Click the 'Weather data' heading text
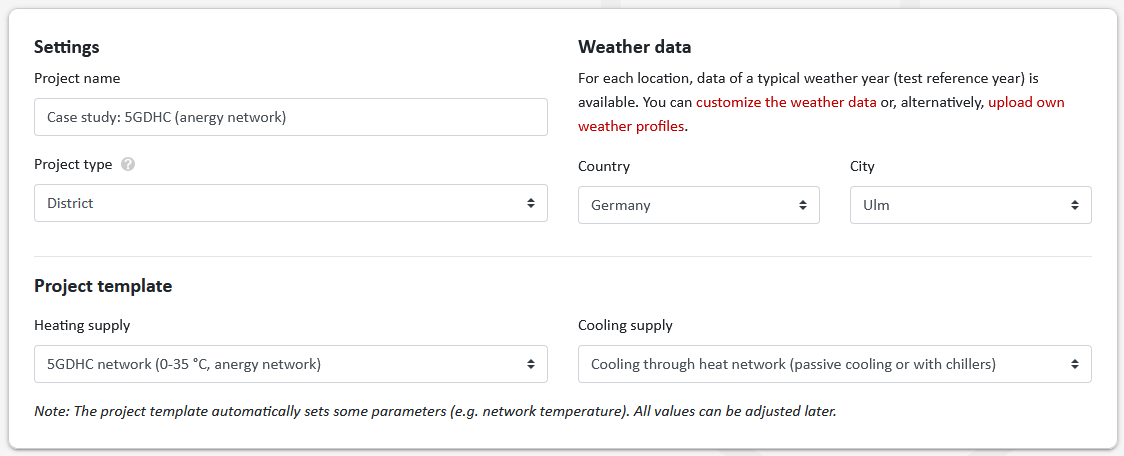The image size is (1124, 456). (x=634, y=47)
